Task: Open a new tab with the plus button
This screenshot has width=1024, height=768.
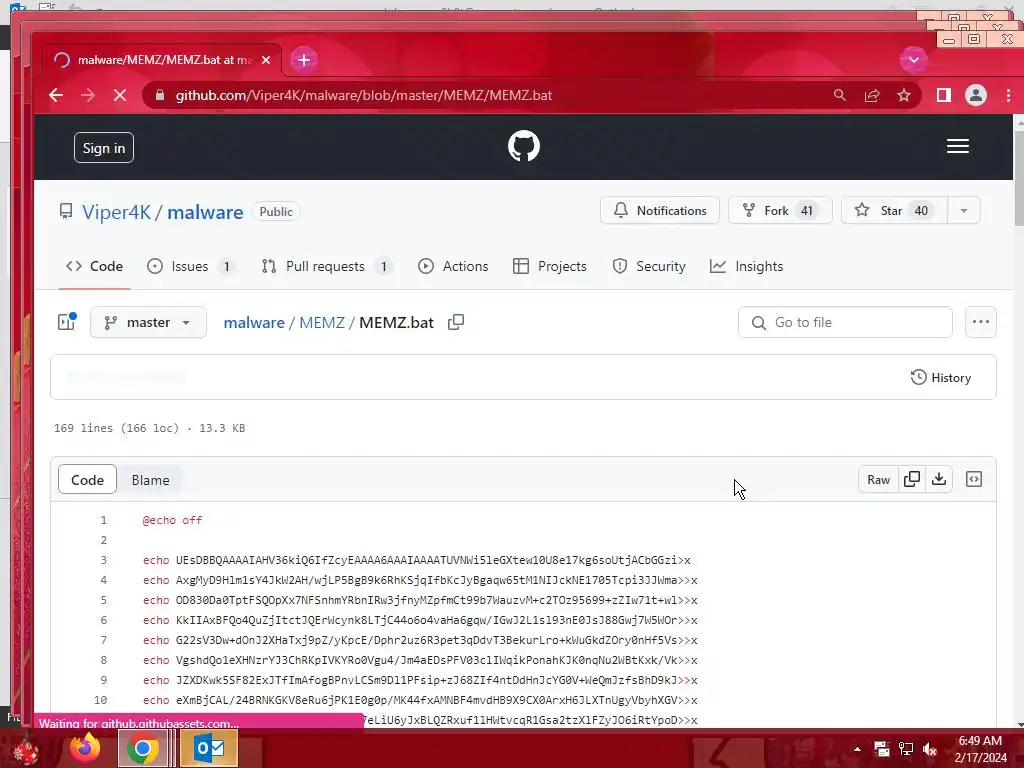Action: coord(304,60)
